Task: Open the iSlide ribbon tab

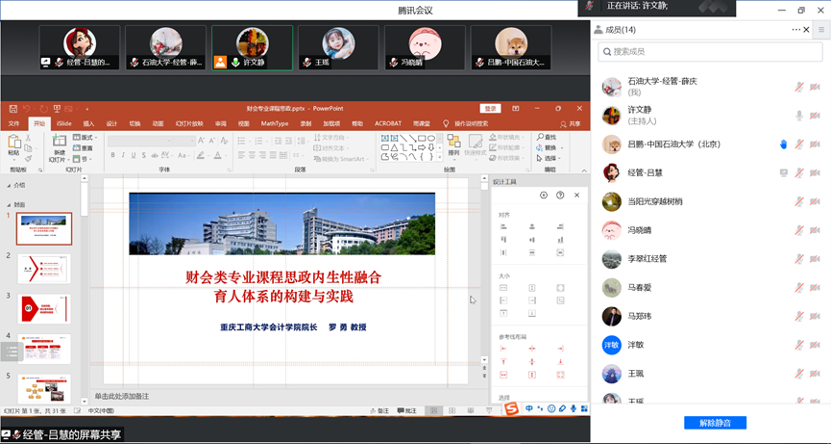Action: click(x=64, y=124)
